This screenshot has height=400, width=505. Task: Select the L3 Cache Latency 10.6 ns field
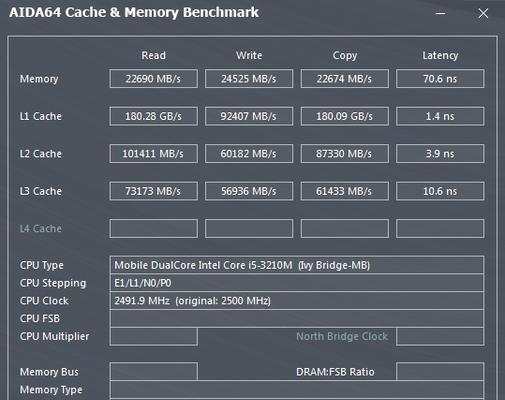coord(440,191)
